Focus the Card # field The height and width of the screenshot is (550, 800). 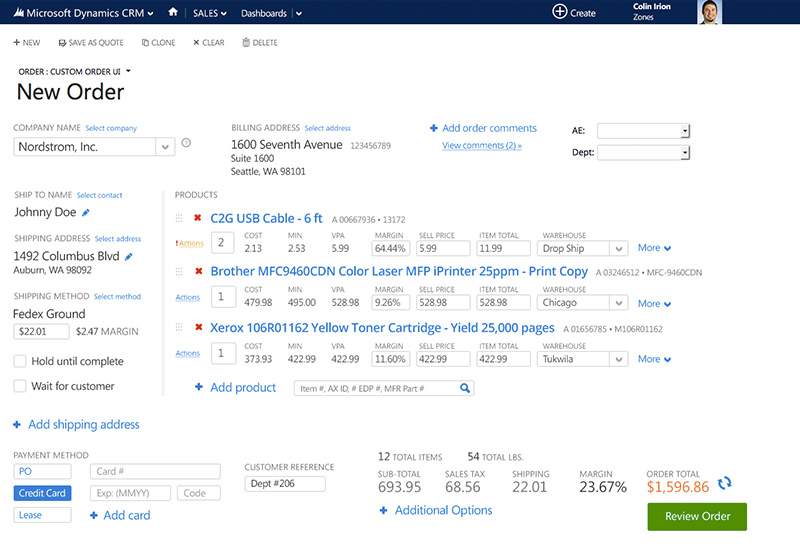coord(155,471)
